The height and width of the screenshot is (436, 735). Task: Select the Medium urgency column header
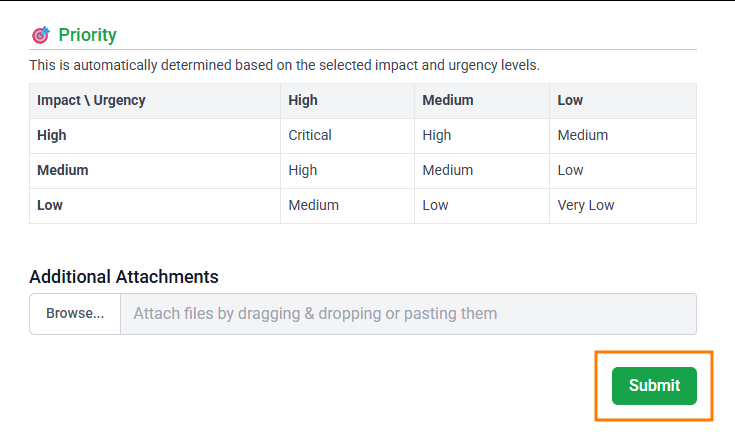tap(448, 100)
